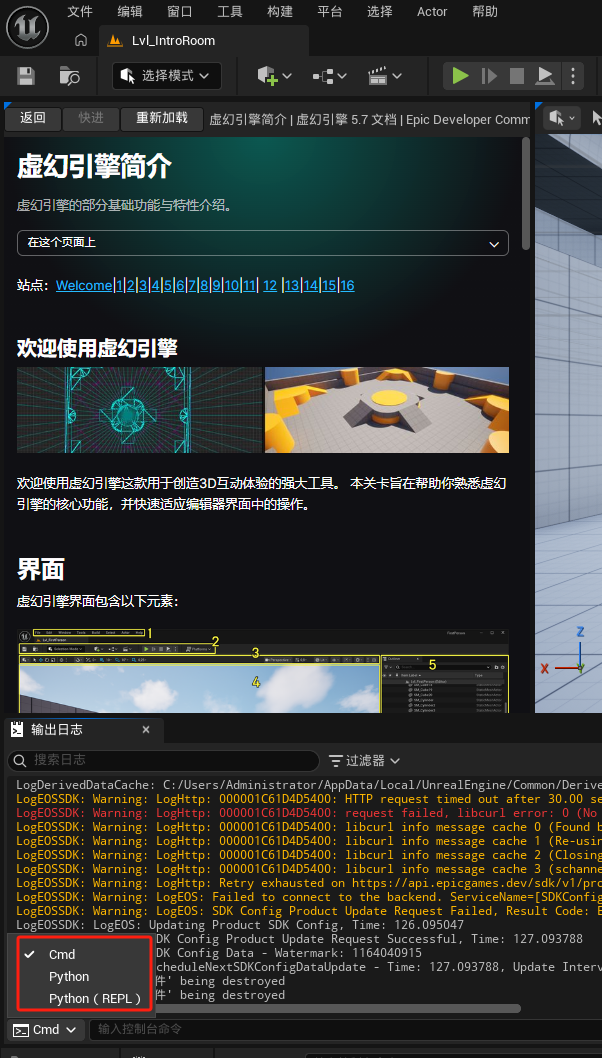This screenshot has height=1058, width=602.
Task: Expand the Blueprints dropdown arrow
Action: click(x=341, y=76)
